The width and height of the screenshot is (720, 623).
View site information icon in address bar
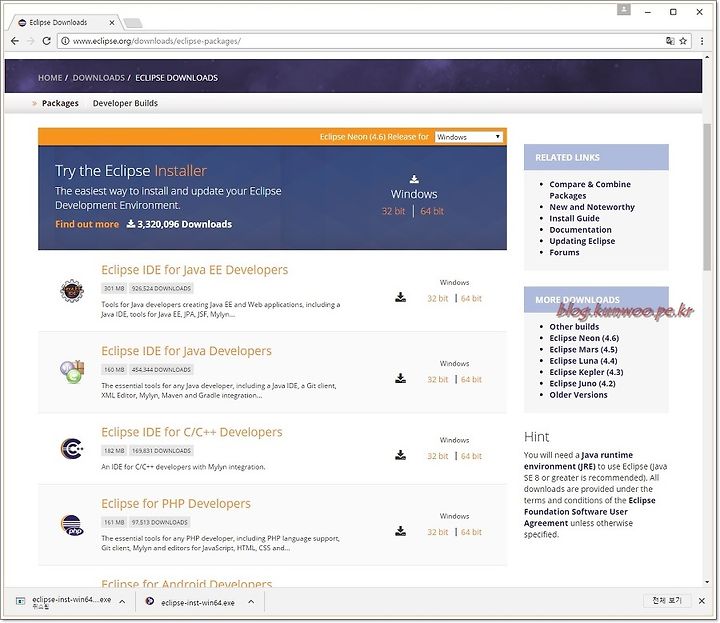pyautogui.click(x=65, y=41)
